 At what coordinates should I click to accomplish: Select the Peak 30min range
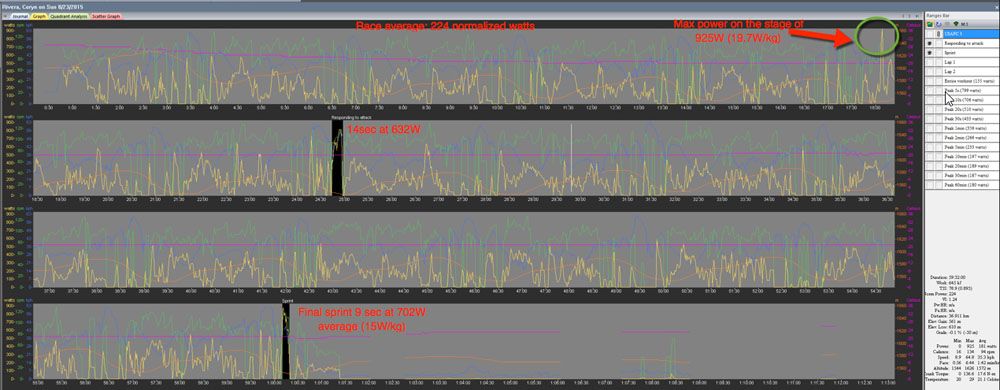coord(971,175)
